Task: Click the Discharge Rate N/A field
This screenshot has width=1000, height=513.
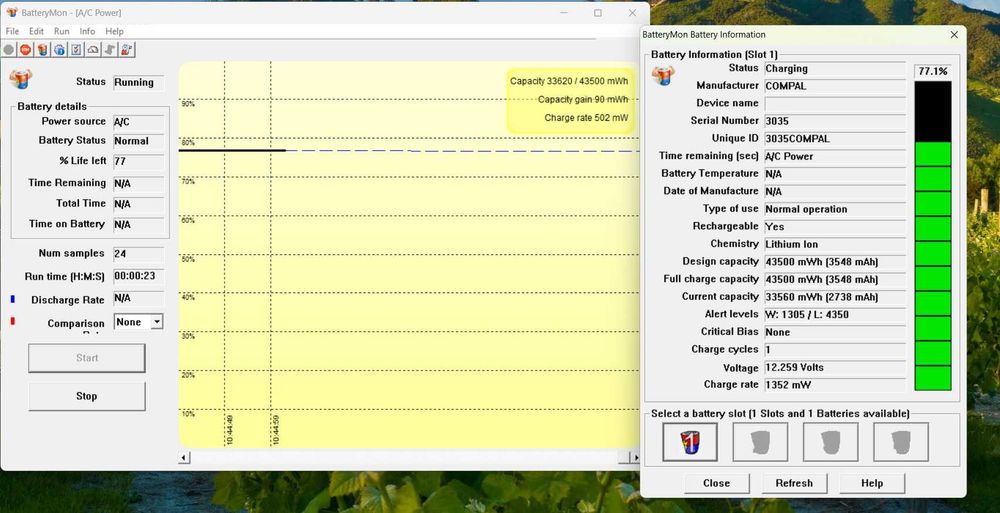Action: [x=138, y=298]
